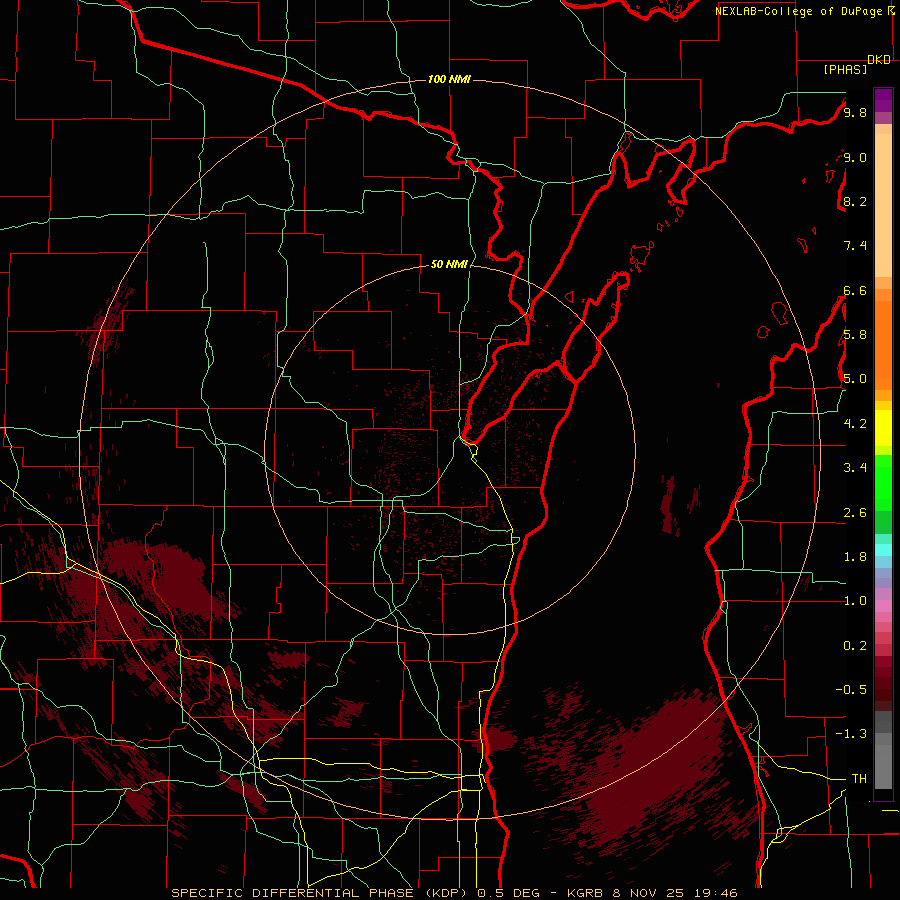This screenshot has height=900, width=900.
Task: Click the -0.5 value on the color scale
Action: [x=851, y=690]
